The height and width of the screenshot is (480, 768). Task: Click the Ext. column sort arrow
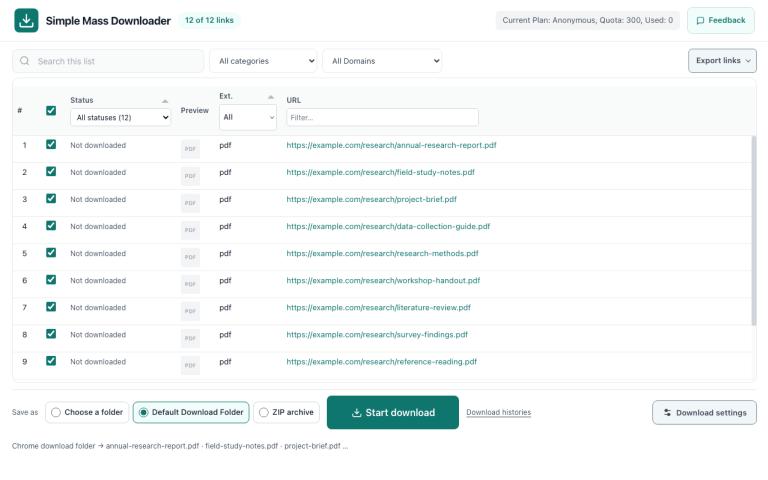270,97
